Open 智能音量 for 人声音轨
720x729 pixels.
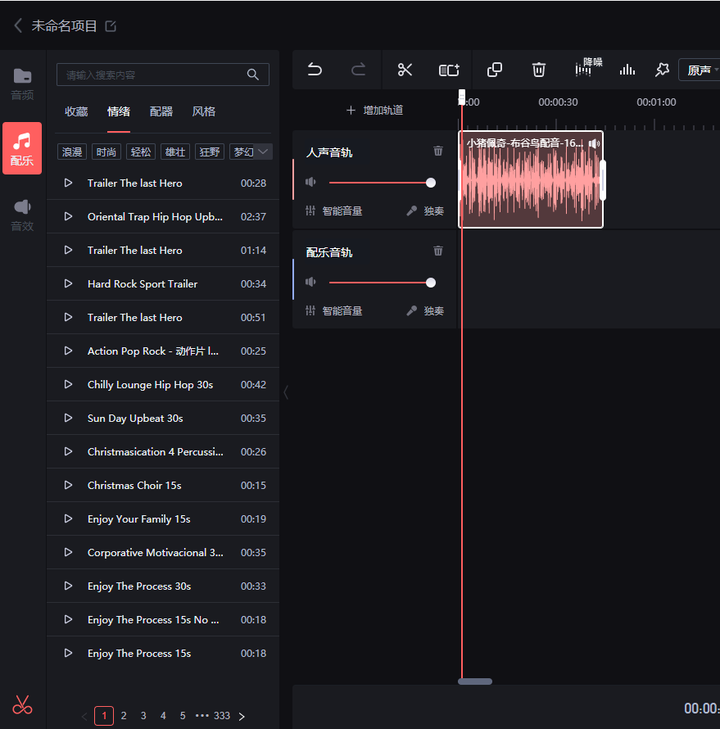tap(334, 211)
